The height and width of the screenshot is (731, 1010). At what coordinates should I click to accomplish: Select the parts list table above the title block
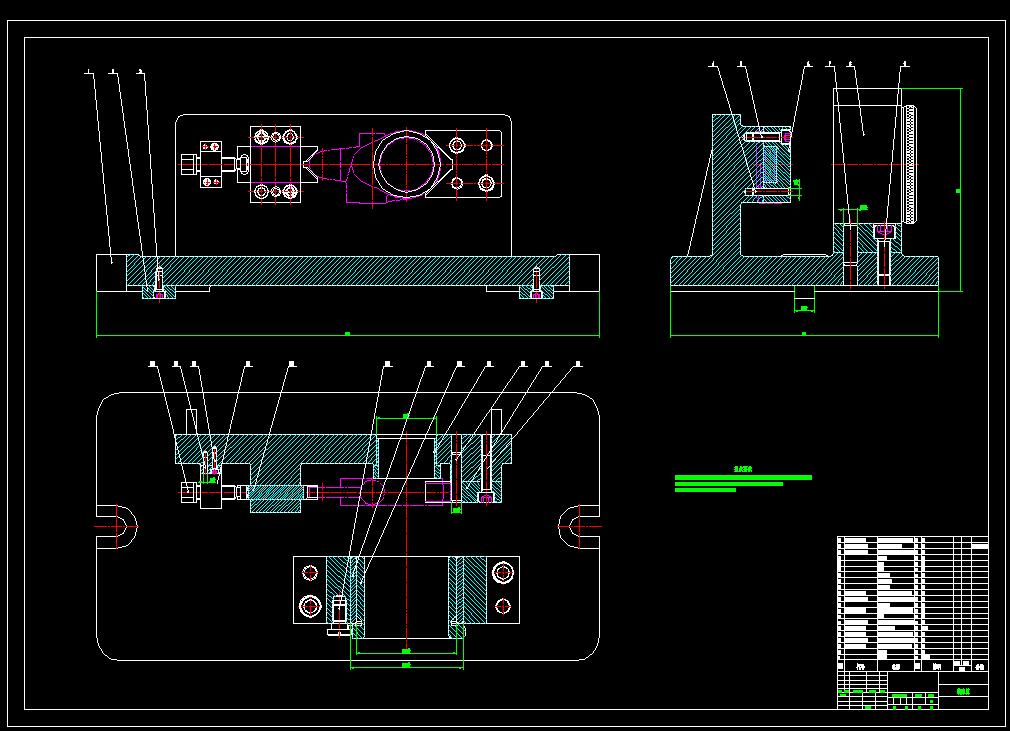click(x=913, y=603)
